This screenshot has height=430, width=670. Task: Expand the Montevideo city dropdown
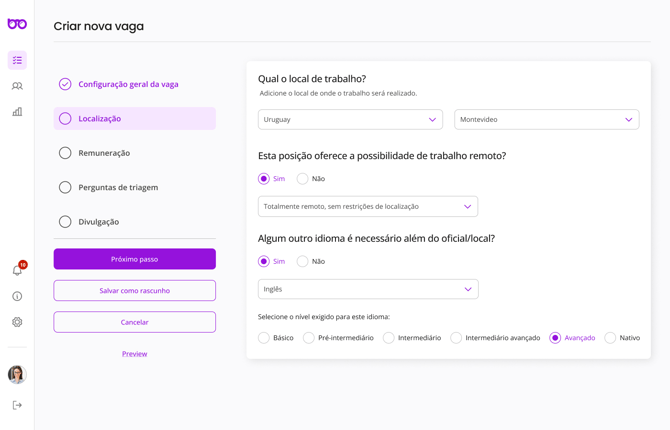point(546,120)
